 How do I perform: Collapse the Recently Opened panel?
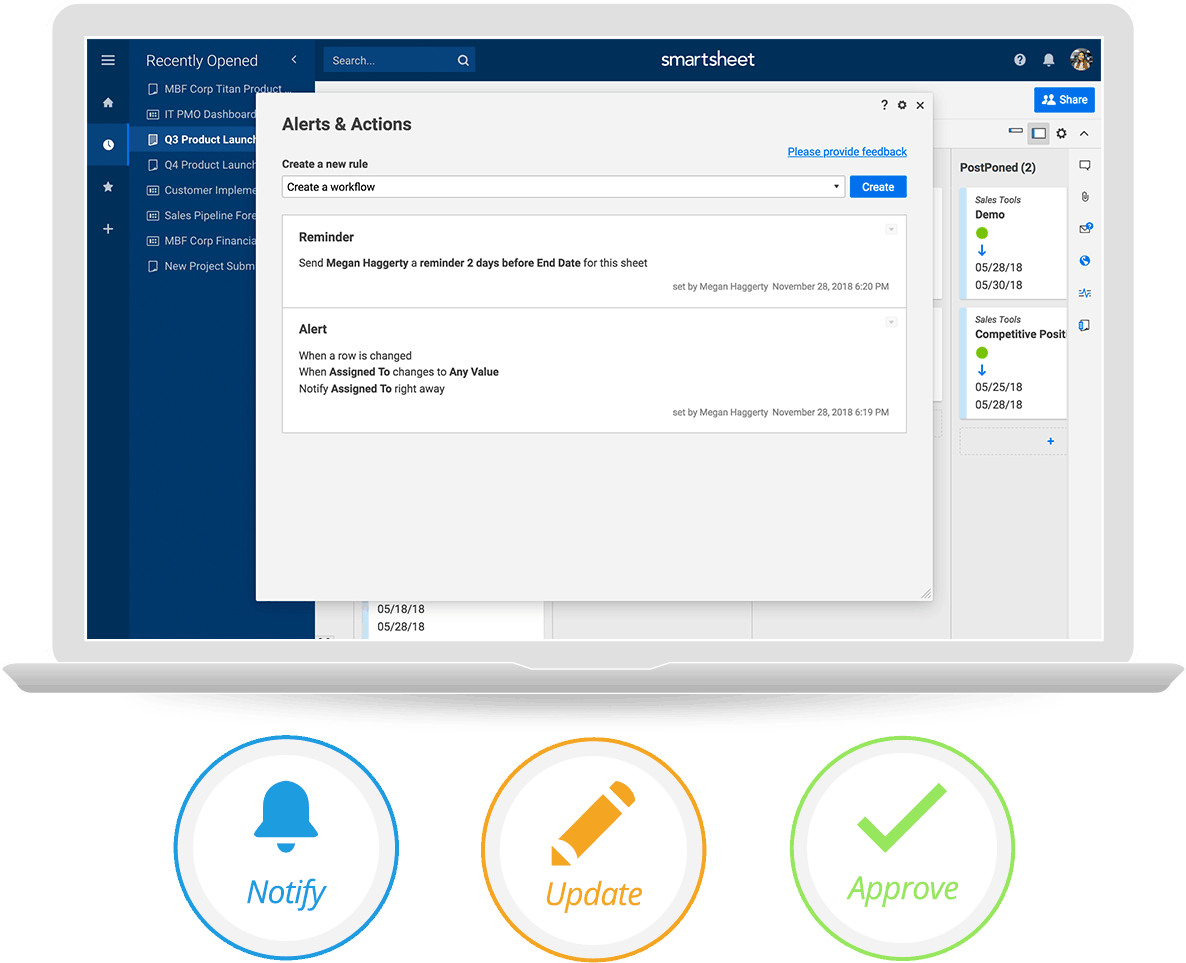tap(294, 60)
